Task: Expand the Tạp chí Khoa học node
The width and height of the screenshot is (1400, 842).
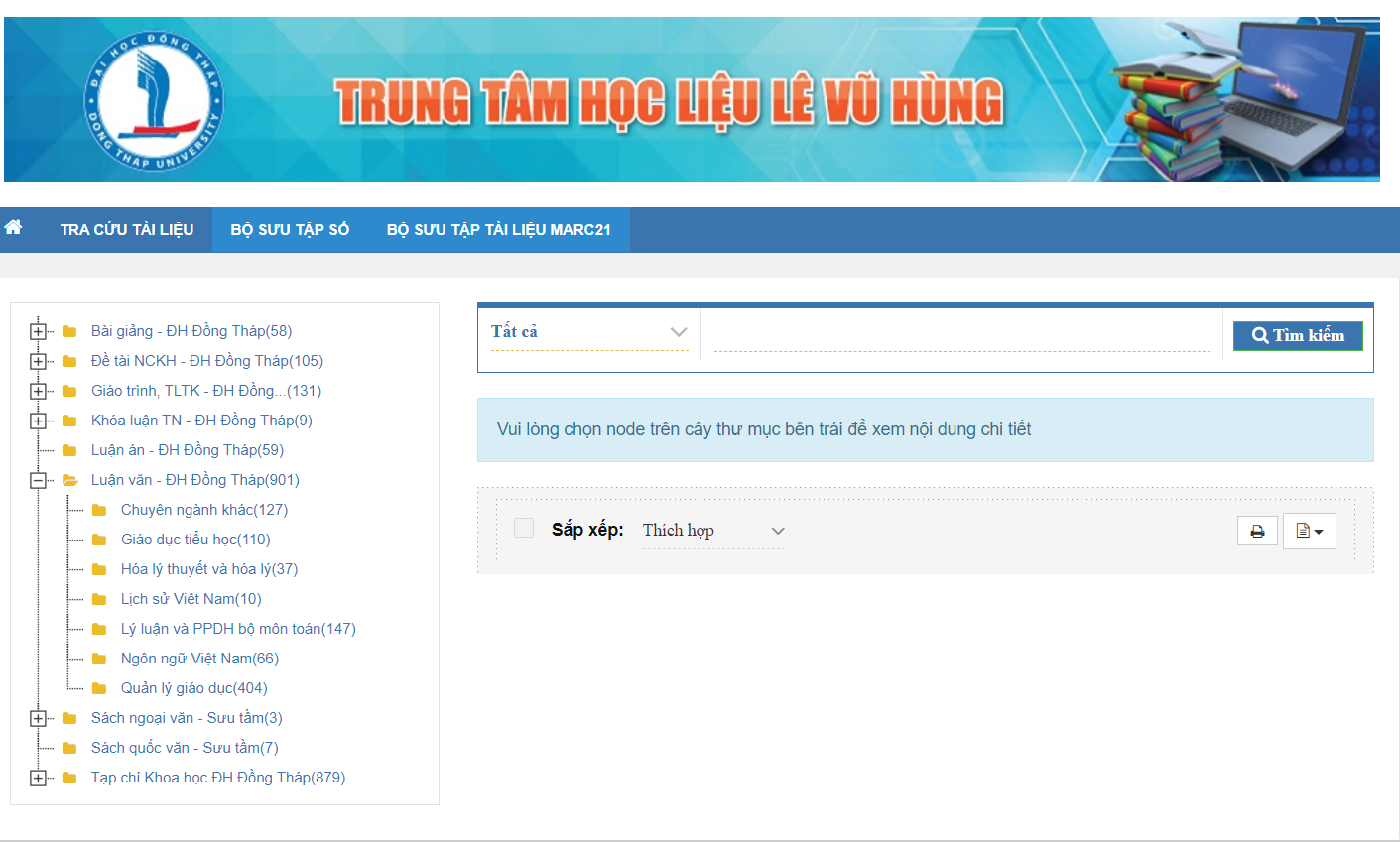Action: click(x=38, y=778)
